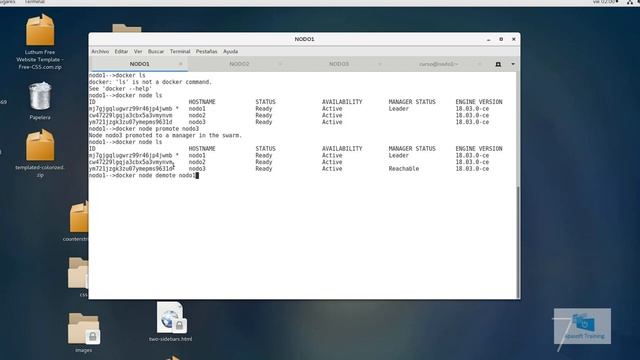Screen dimensions: 640x360
Task: Open the Ayuda menu
Action: 231,51
